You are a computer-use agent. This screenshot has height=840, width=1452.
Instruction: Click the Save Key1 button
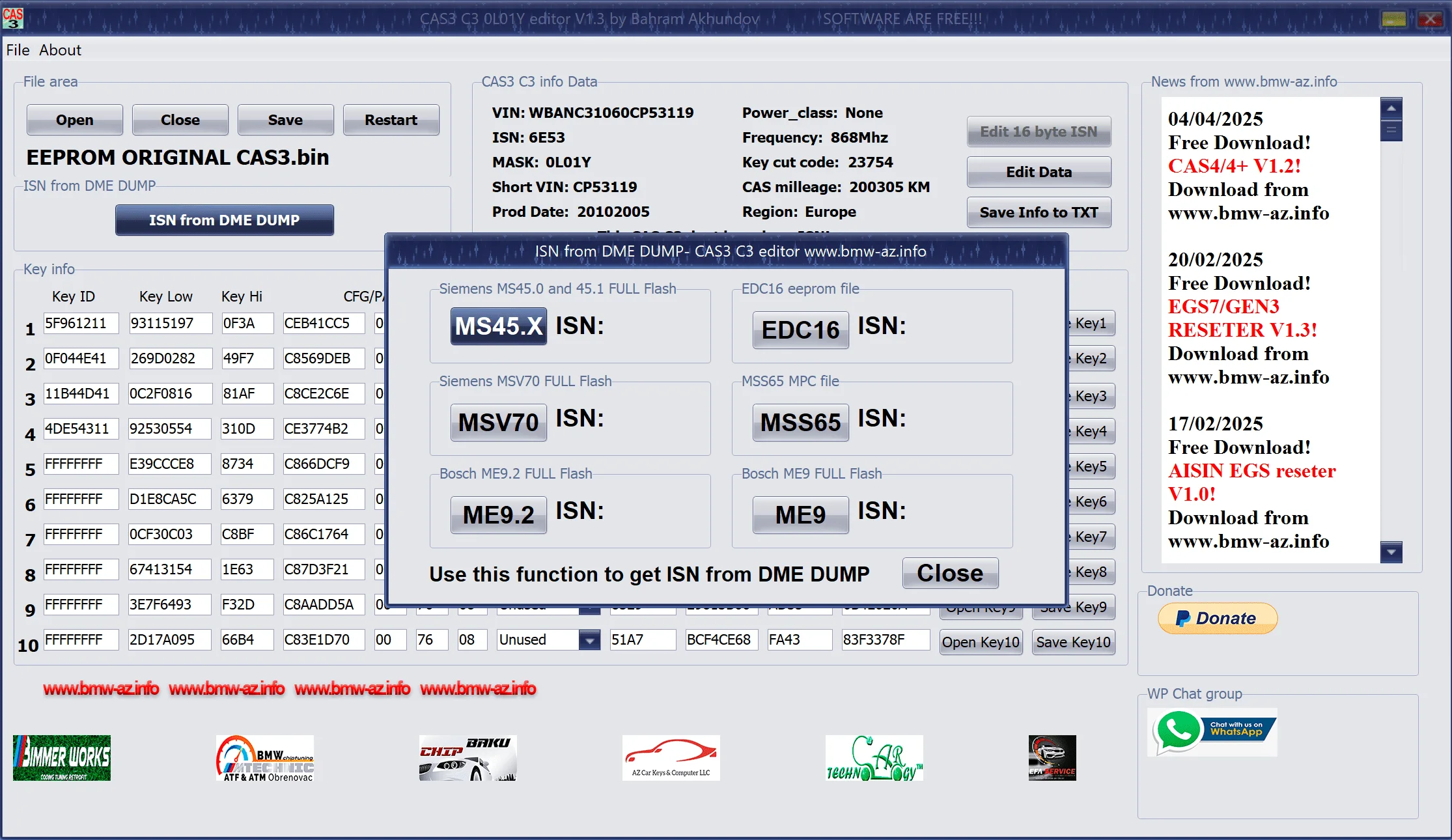[1091, 323]
